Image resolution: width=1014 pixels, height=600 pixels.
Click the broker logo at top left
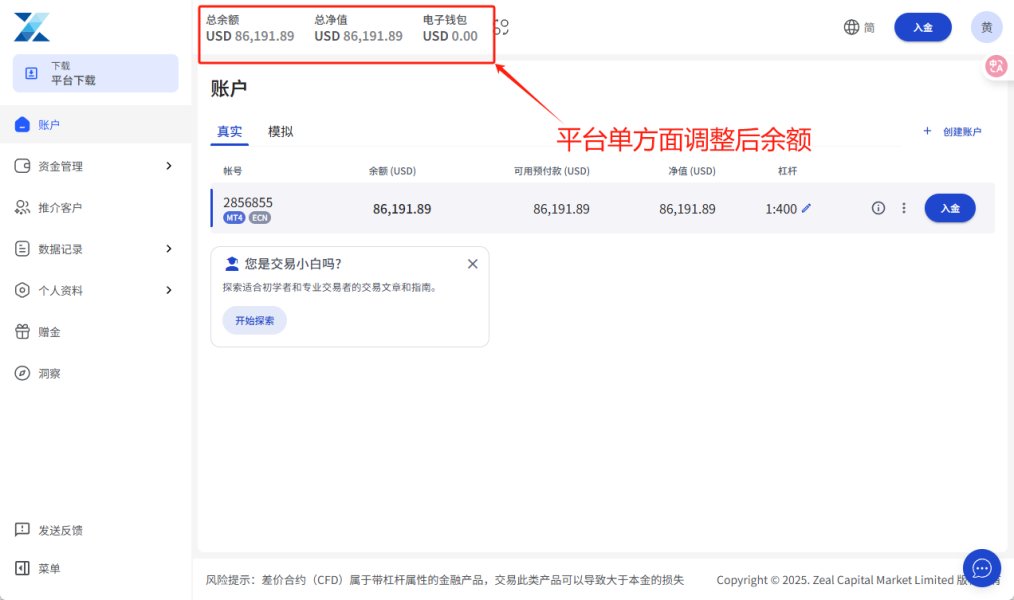[x=32, y=27]
